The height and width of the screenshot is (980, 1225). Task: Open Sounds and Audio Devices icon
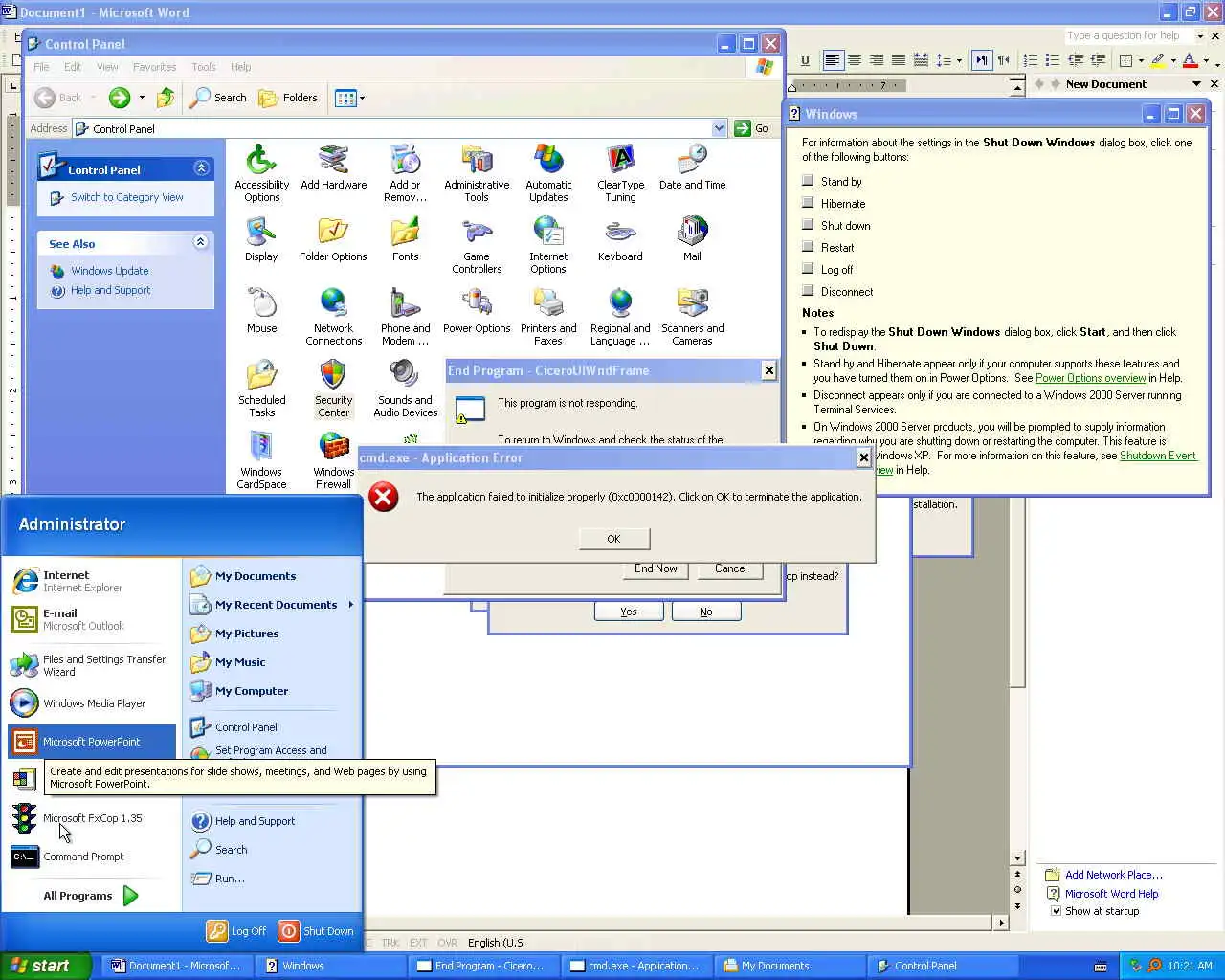click(405, 389)
